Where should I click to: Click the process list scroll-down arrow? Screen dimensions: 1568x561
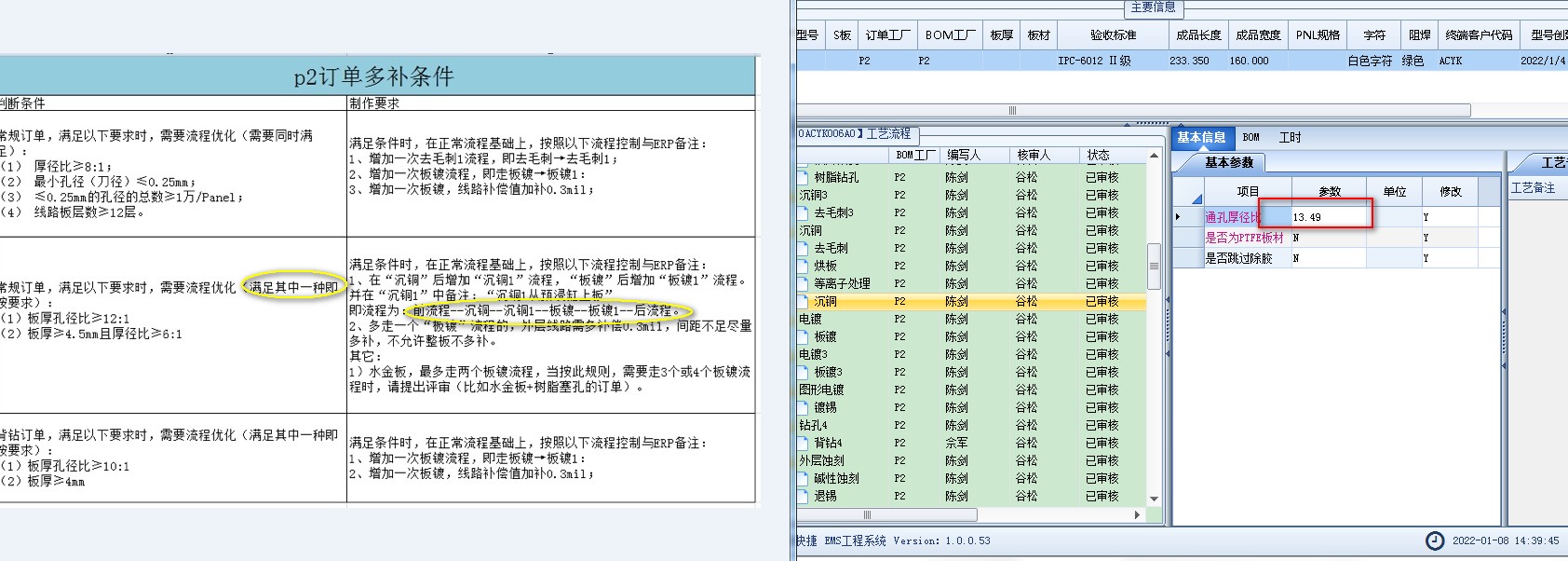tap(1154, 499)
